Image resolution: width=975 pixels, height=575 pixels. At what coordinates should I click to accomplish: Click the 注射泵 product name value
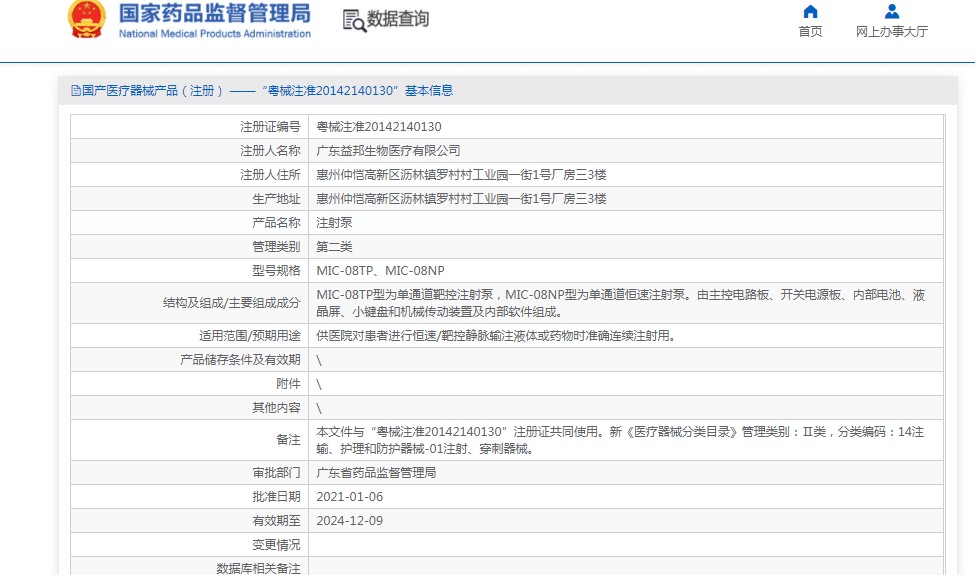(x=334, y=223)
